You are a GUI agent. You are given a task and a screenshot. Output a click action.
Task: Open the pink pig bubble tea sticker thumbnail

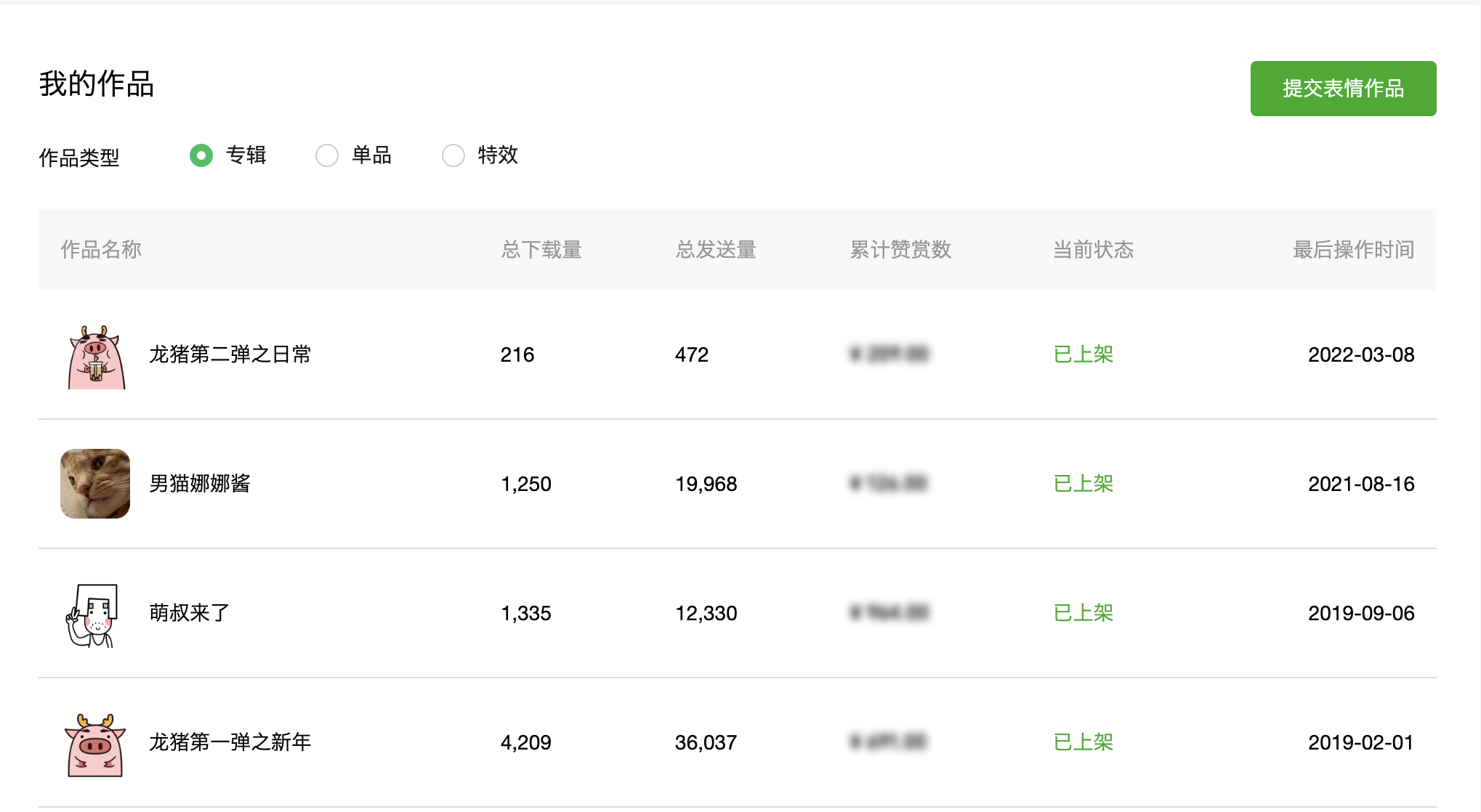[x=96, y=355]
